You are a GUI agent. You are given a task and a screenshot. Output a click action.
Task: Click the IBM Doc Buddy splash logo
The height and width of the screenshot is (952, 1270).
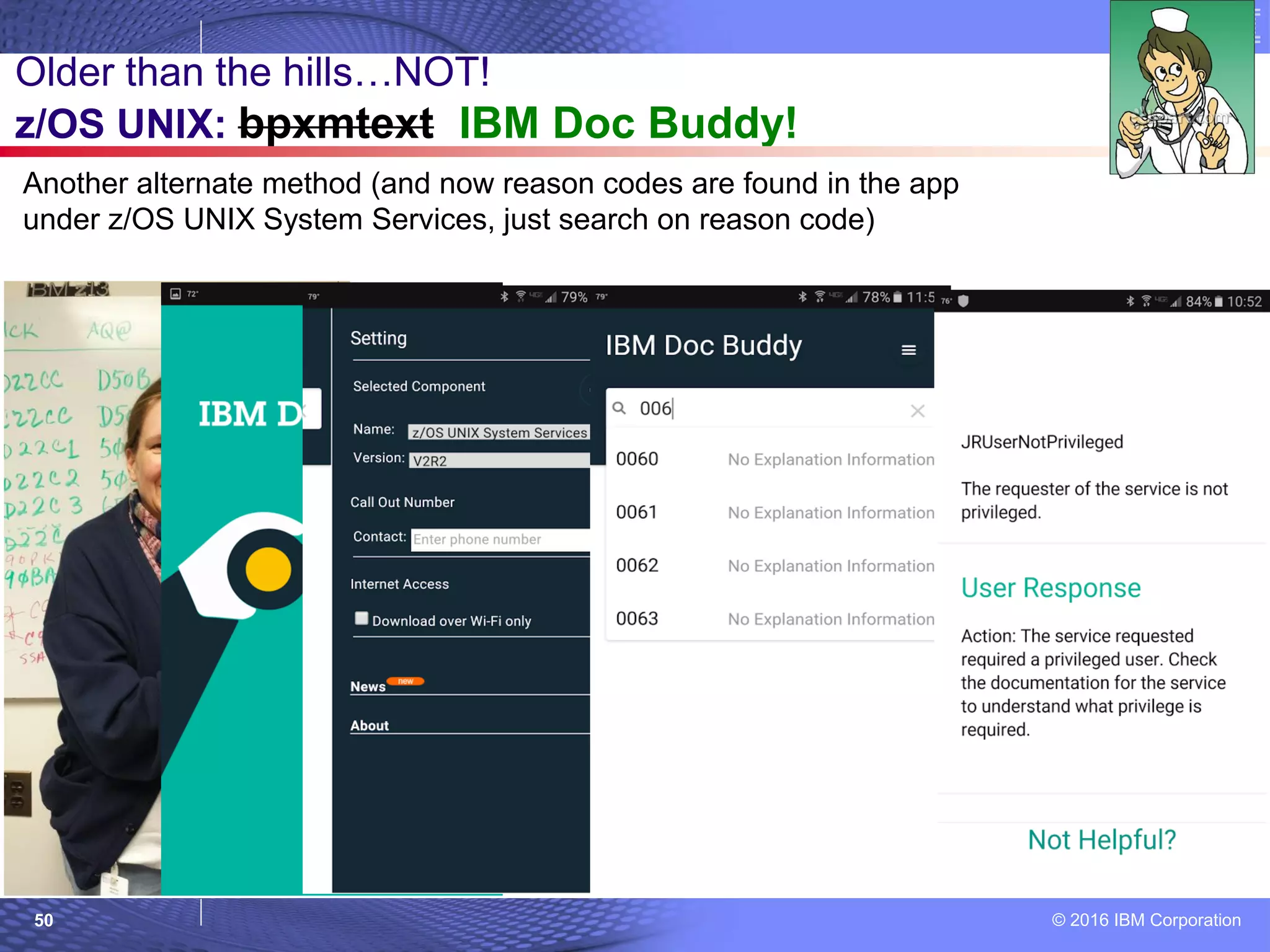coord(251,414)
